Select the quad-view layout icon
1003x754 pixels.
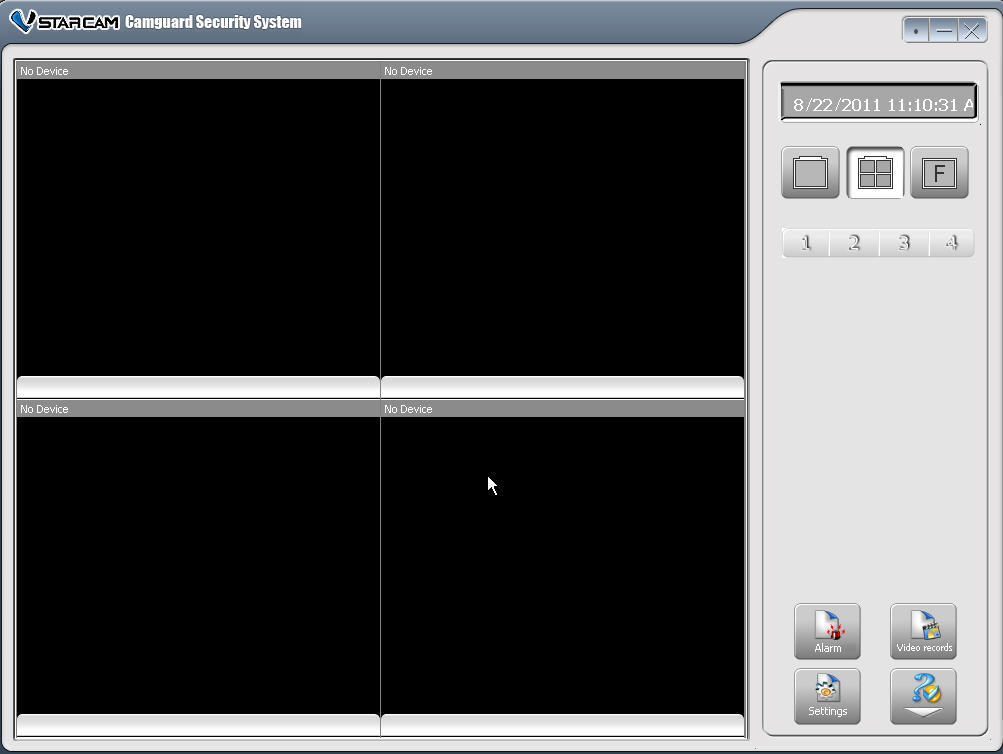[x=874, y=171]
